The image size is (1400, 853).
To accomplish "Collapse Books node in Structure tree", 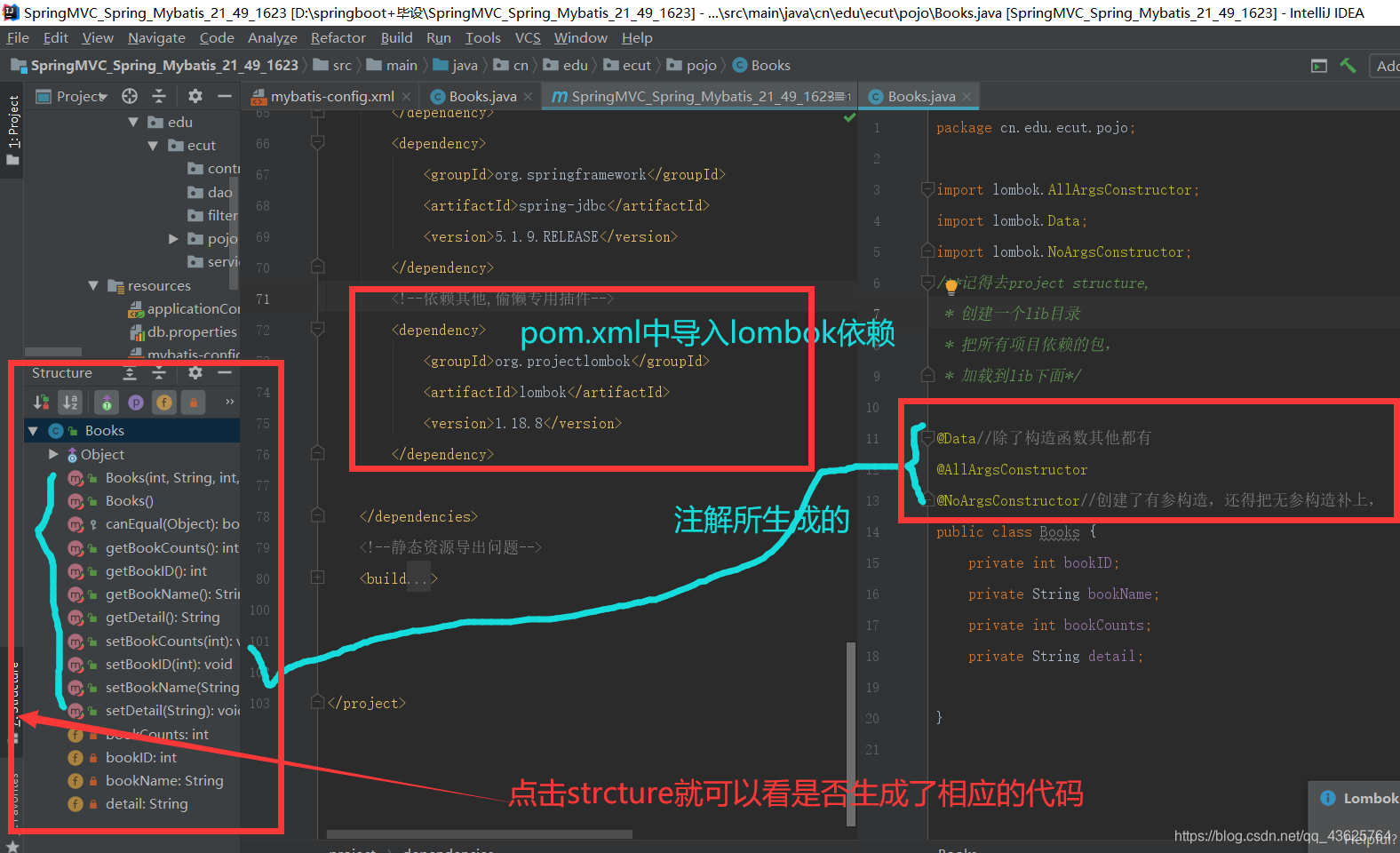I will click(x=33, y=430).
